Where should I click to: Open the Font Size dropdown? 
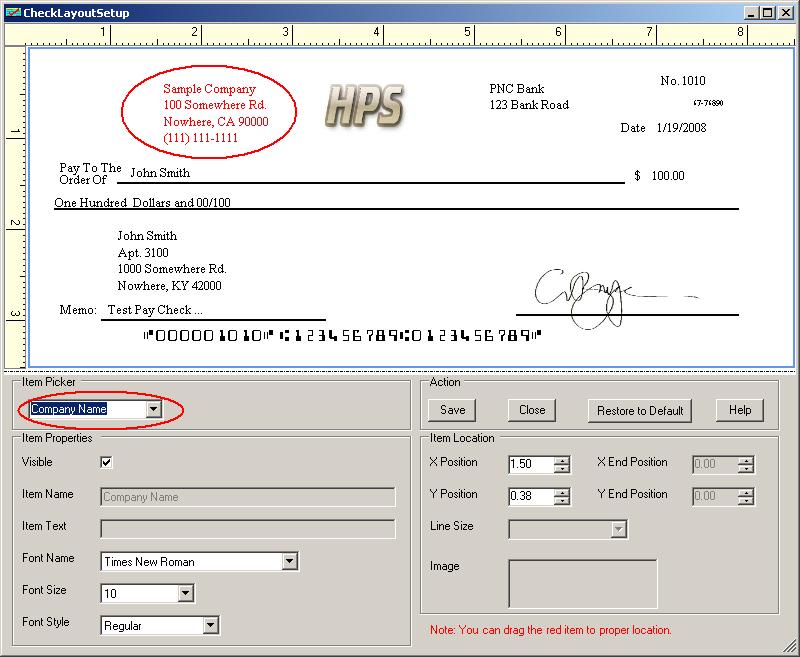coord(185,594)
